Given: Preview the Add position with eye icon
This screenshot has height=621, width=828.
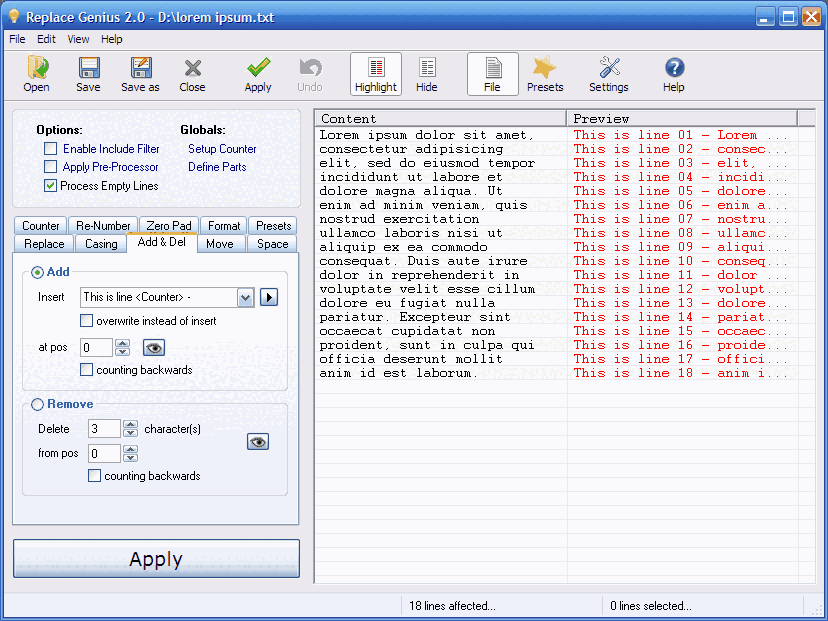Looking at the screenshot, I should tap(154, 348).
